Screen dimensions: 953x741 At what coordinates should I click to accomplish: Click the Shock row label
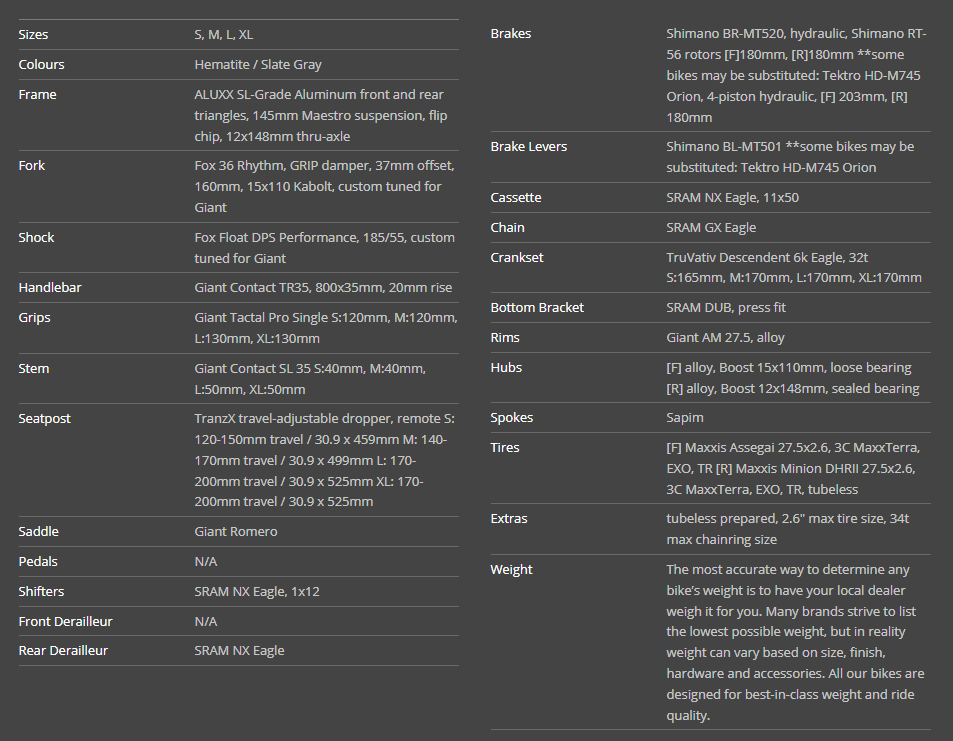[36, 238]
